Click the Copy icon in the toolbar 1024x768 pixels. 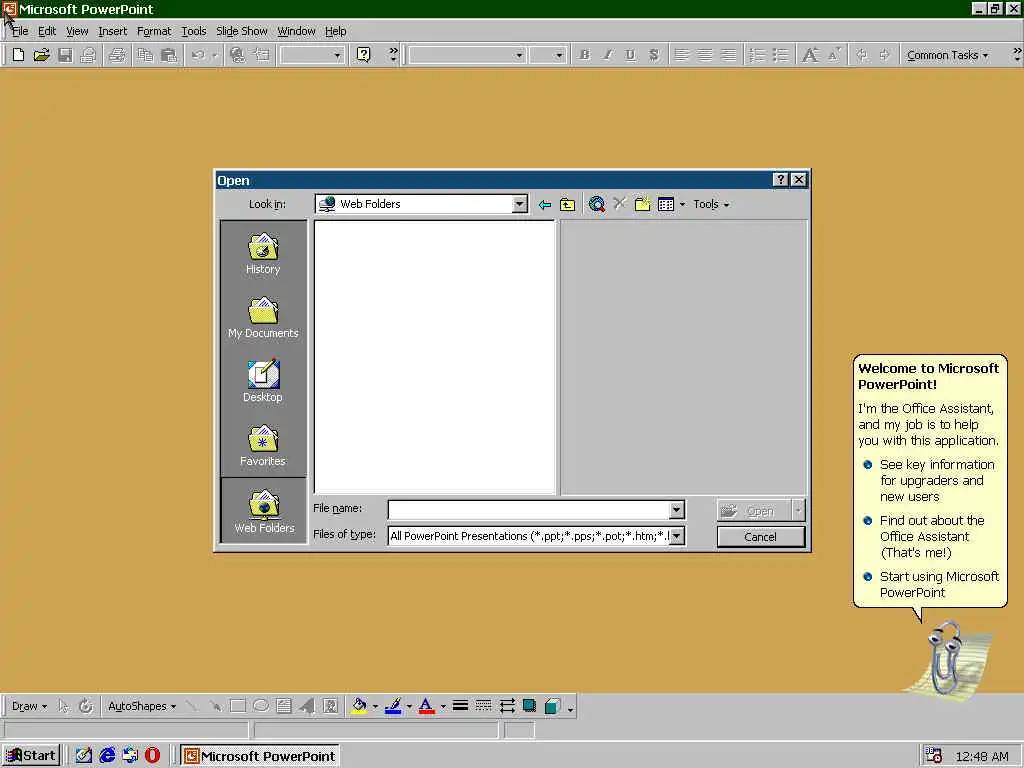point(145,55)
